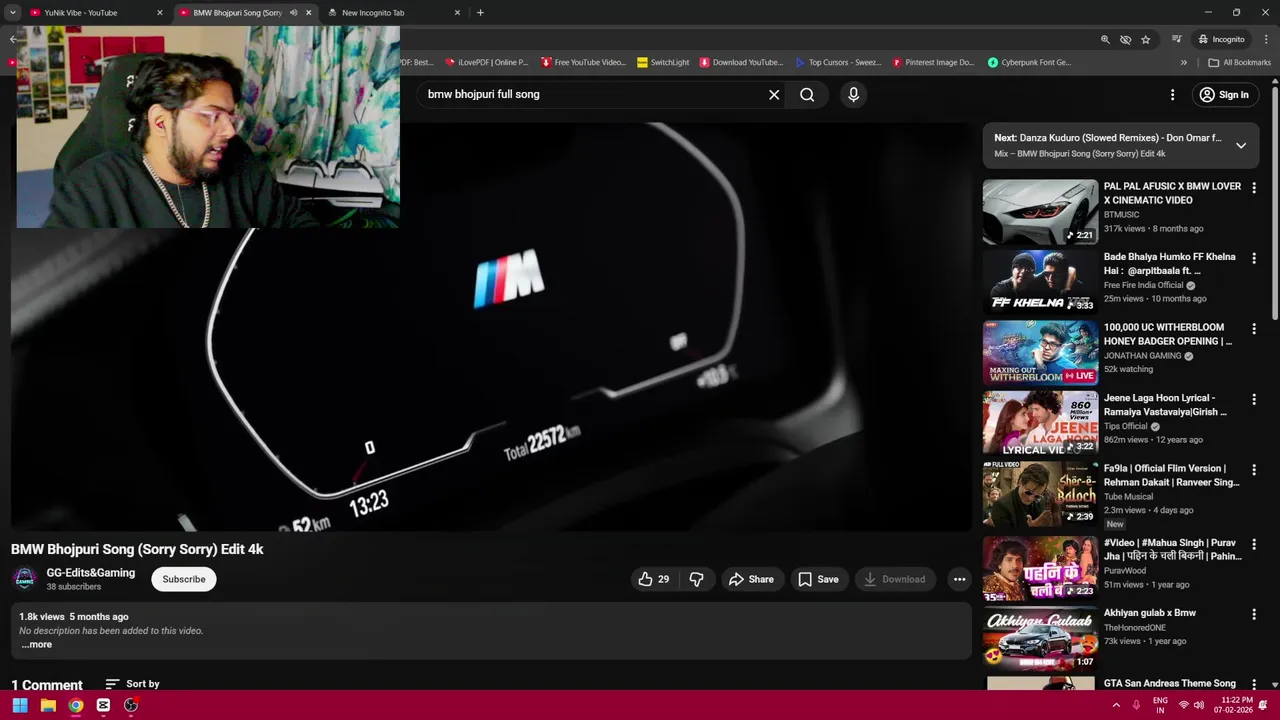Viewport: 1280px width, 720px height.
Task: Like the video with thumbs-up icon
Action: pyautogui.click(x=654, y=579)
